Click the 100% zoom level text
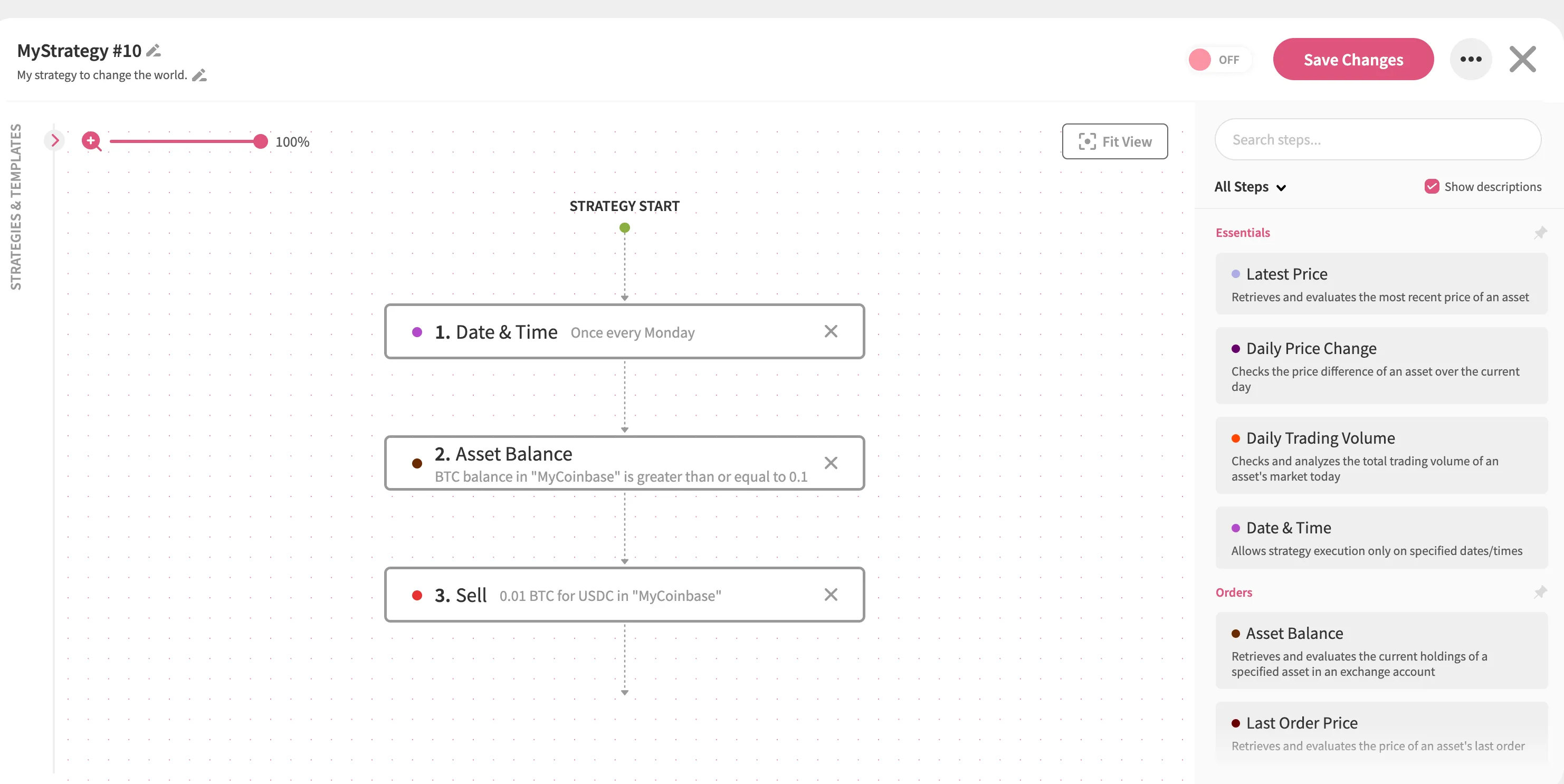 click(x=292, y=142)
